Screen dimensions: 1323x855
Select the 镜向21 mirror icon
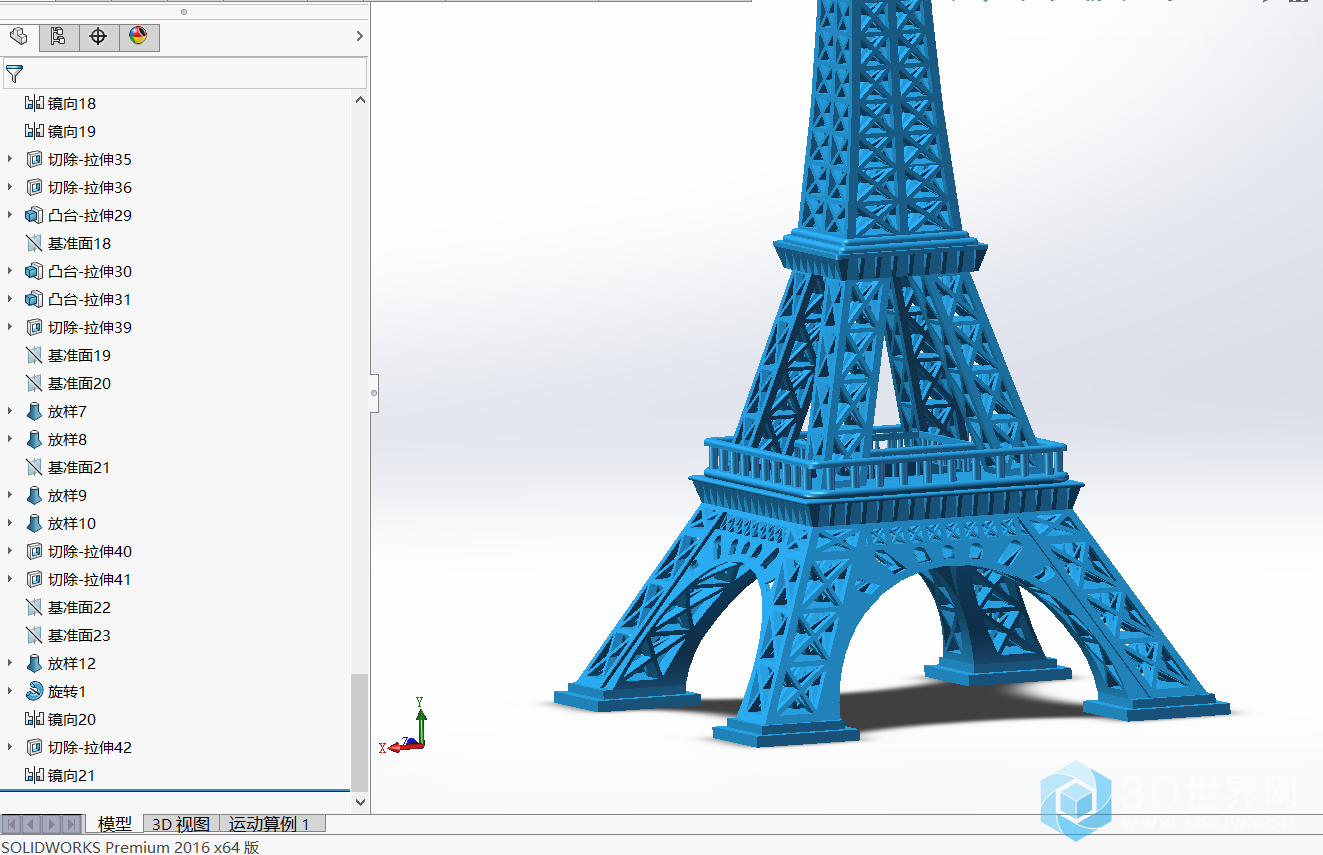point(35,775)
